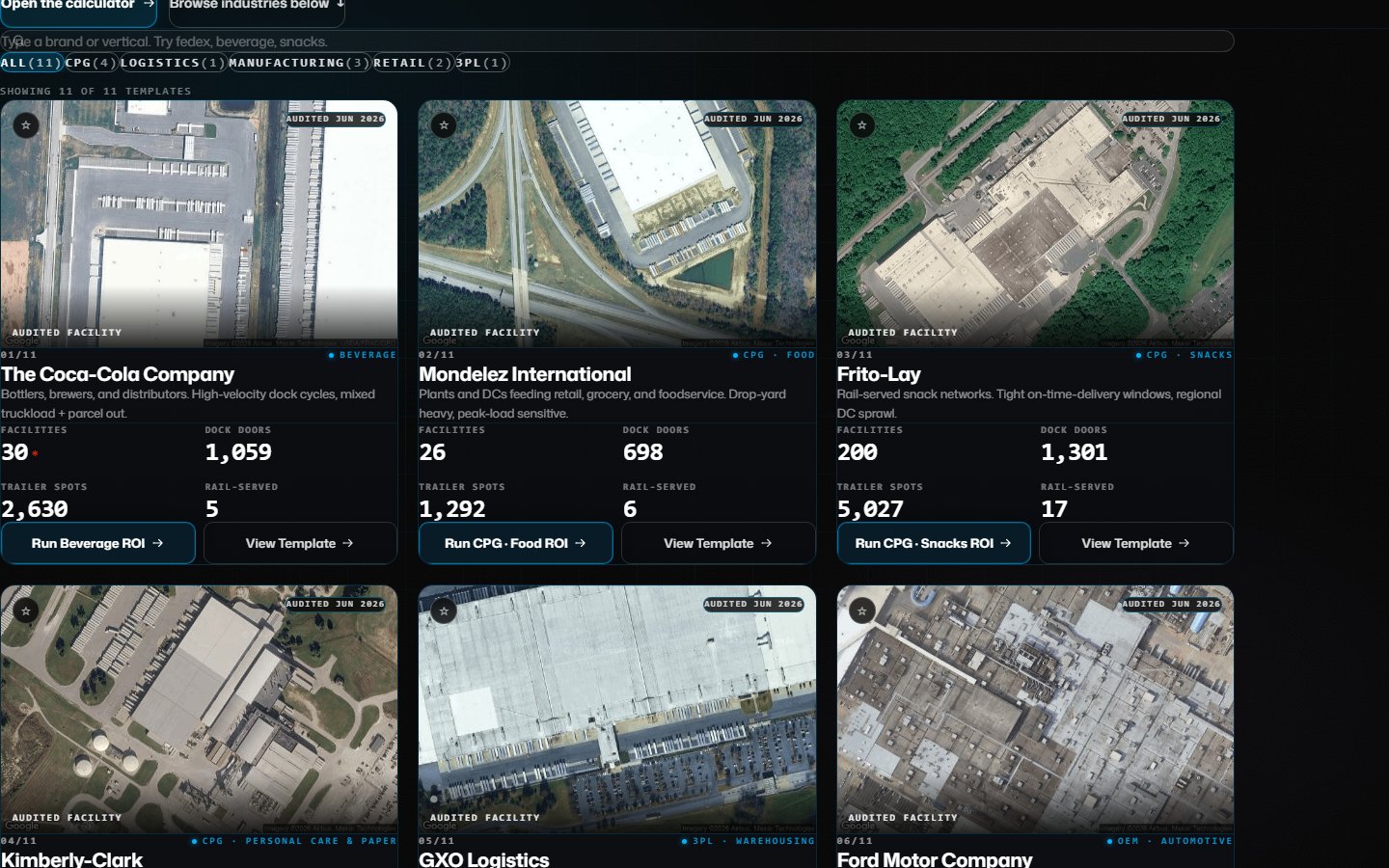1389x868 pixels.
Task: Open the Kimberly-Clark facility satellite image
Action: coord(199,709)
